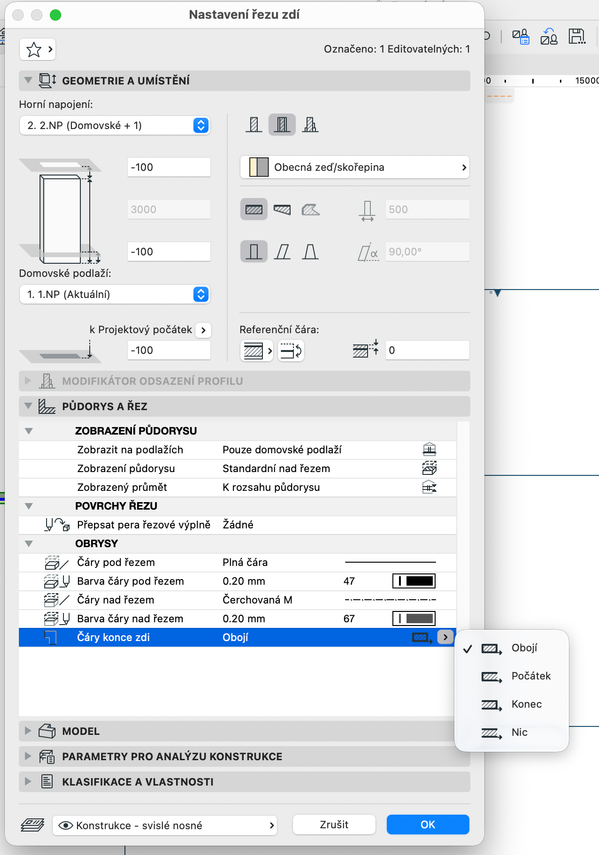Flip wall on reference line icon
Viewport: 599px width, 855px height.
point(291,351)
